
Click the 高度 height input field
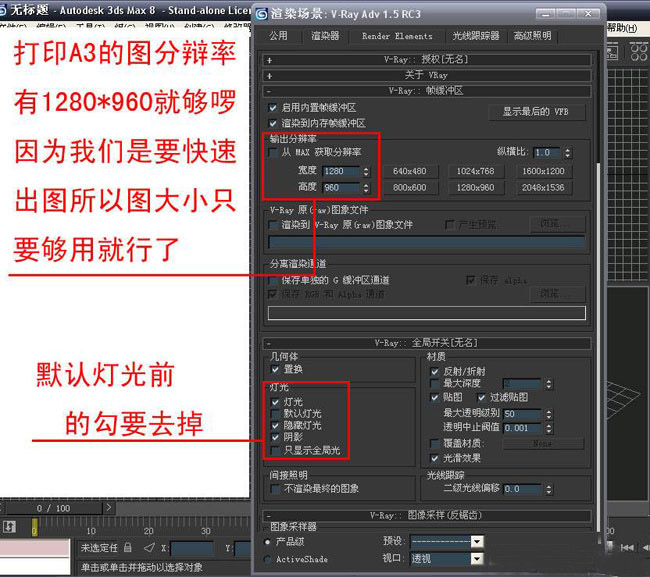(341, 188)
